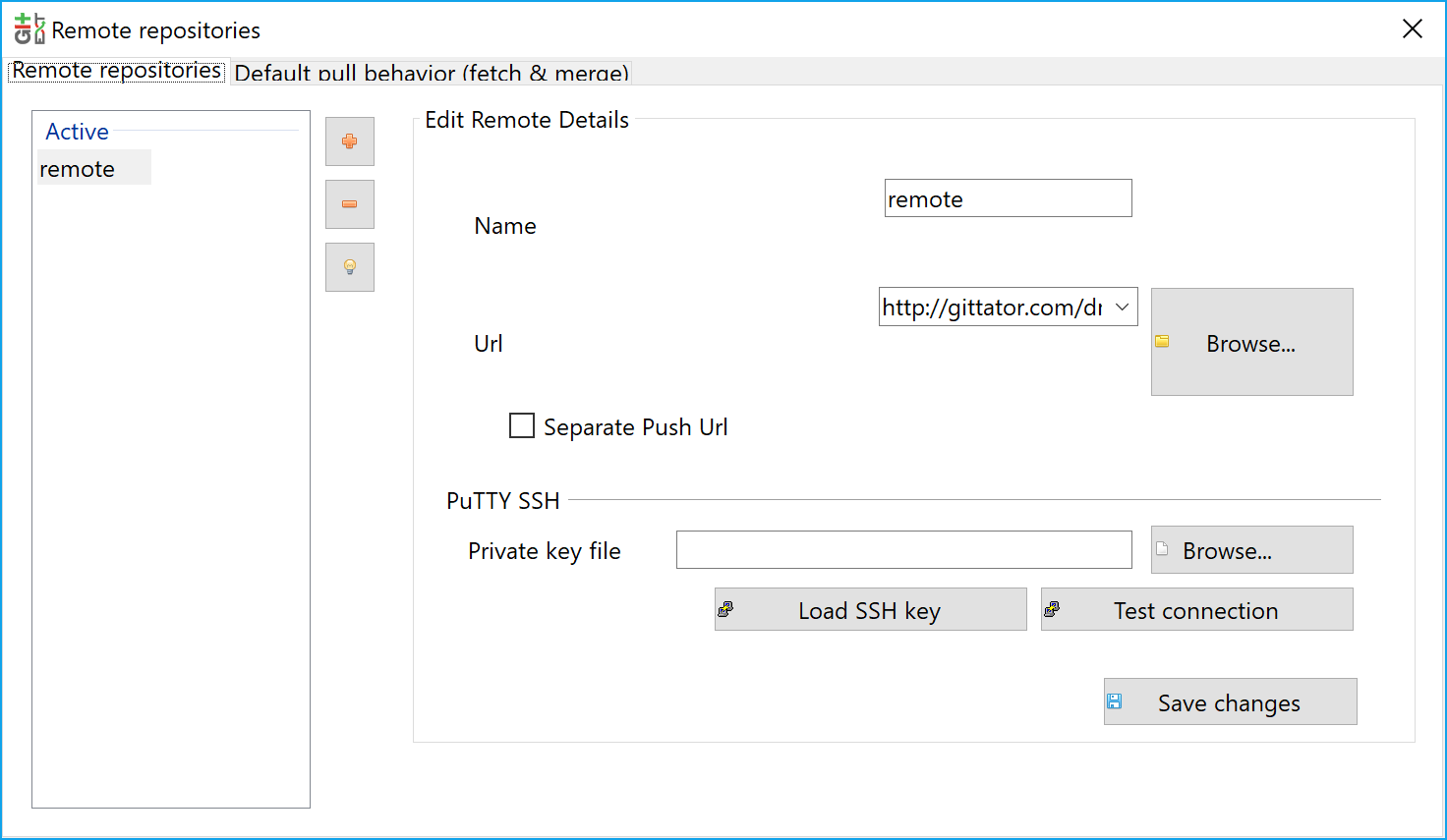
Task: Click the lightbulb suggestion icon
Action: pos(349,266)
